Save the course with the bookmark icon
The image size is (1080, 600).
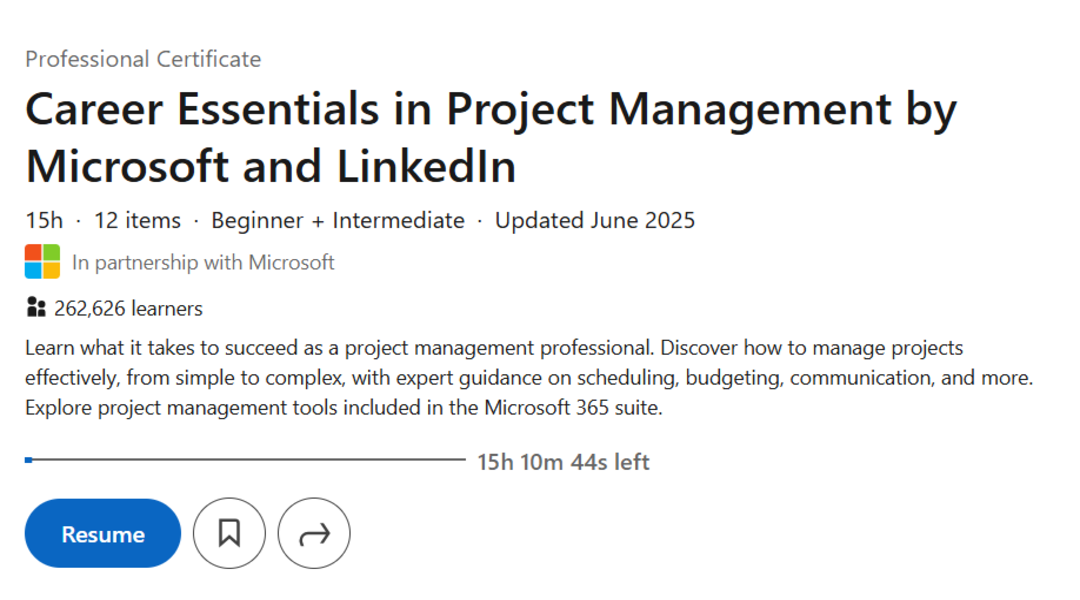(229, 534)
